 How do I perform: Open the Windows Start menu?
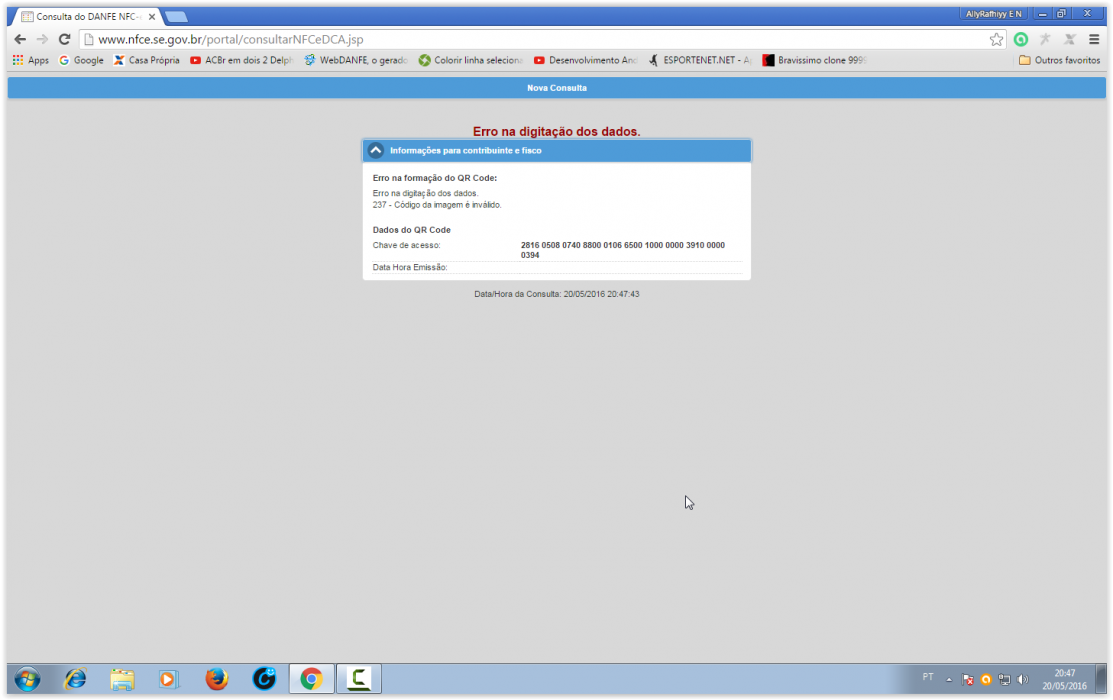pyautogui.click(x=27, y=679)
